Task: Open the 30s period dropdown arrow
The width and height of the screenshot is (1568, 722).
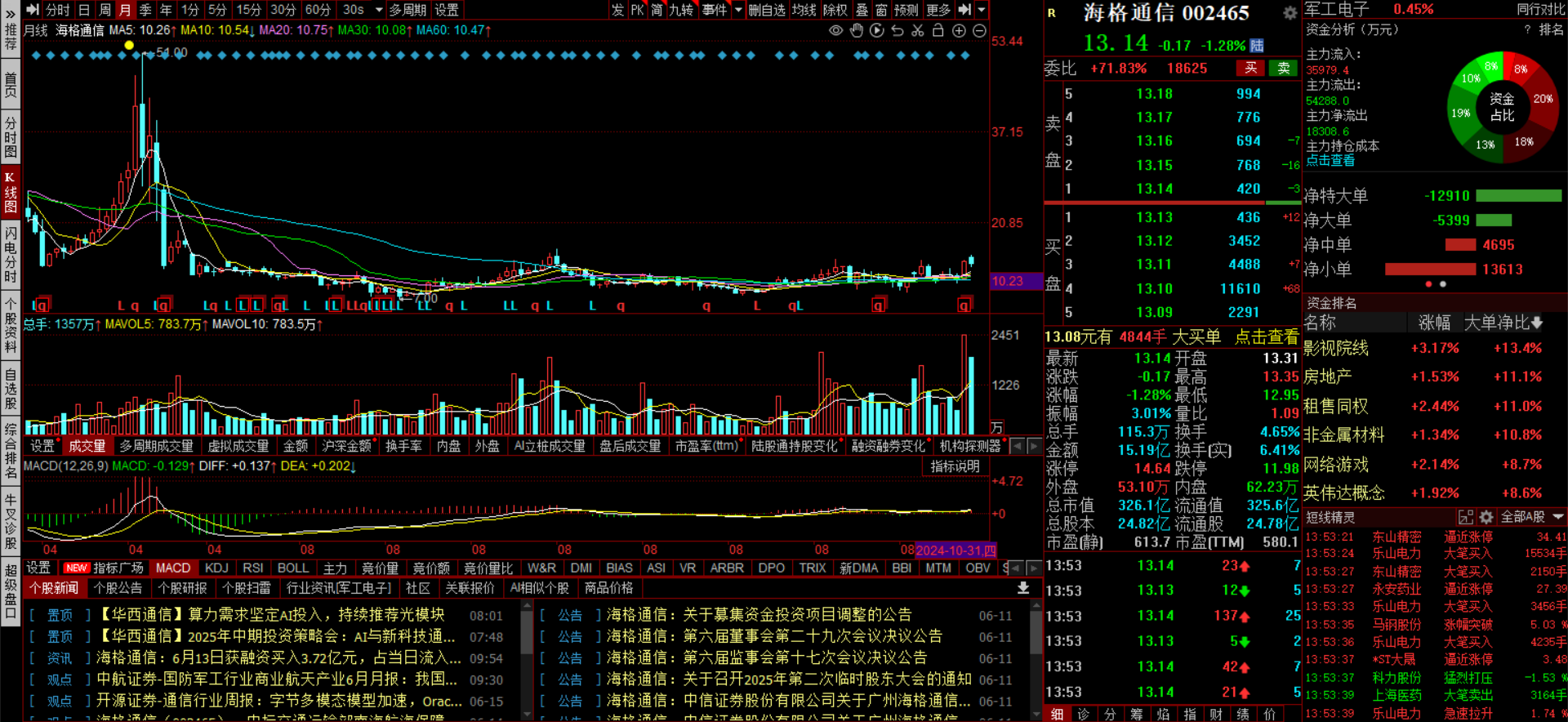Action: click(379, 10)
